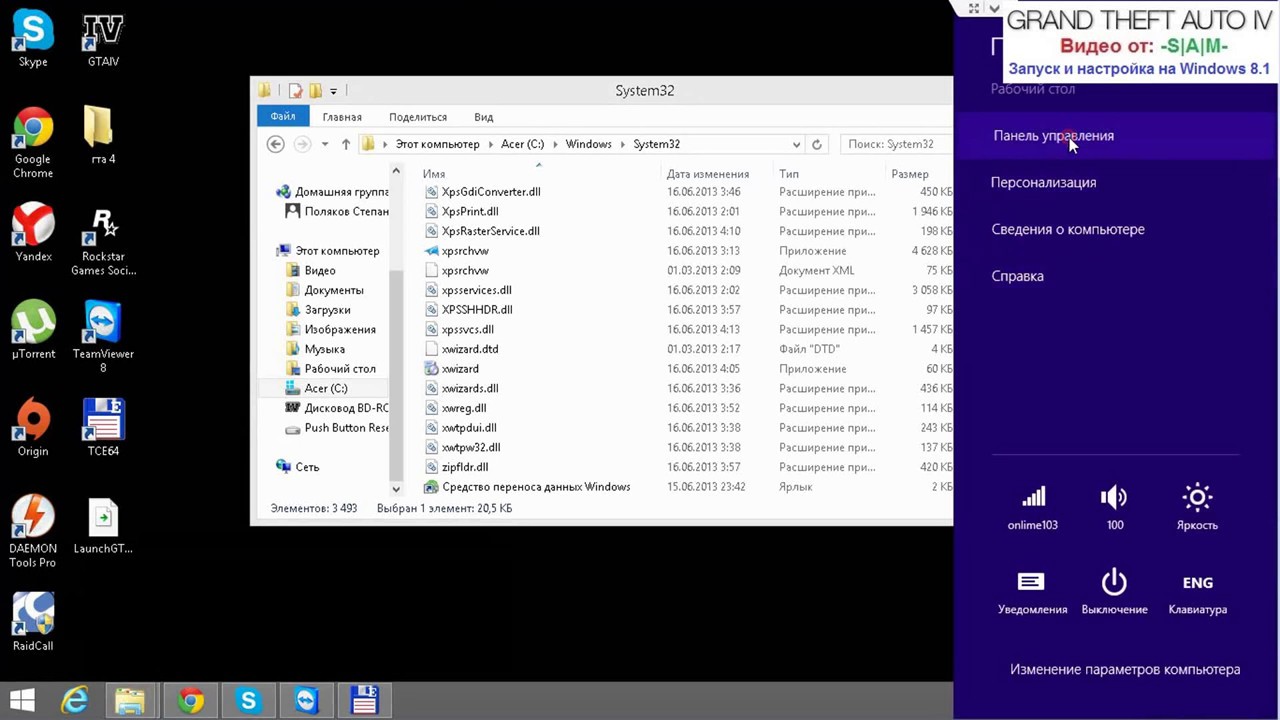Click the System32 search field
Viewport: 1280px width, 720px height.
[x=894, y=144]
